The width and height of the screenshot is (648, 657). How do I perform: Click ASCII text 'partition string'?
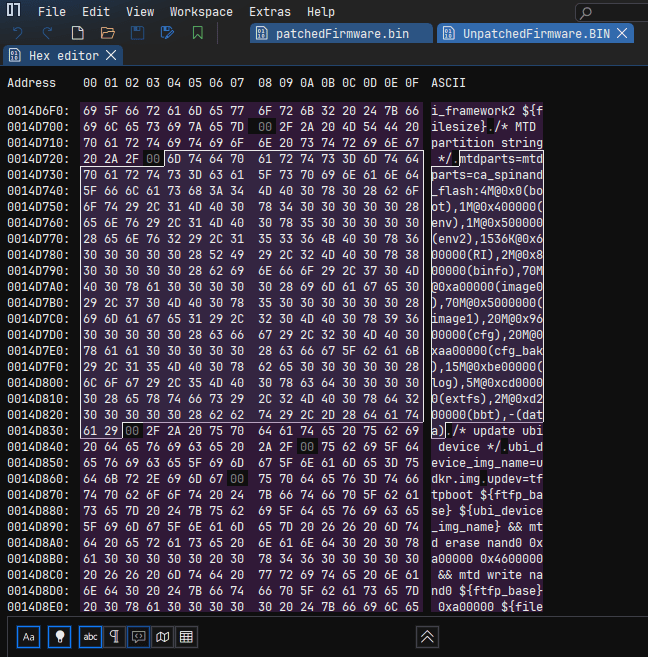pyautogui.click(x=487, y=143)
